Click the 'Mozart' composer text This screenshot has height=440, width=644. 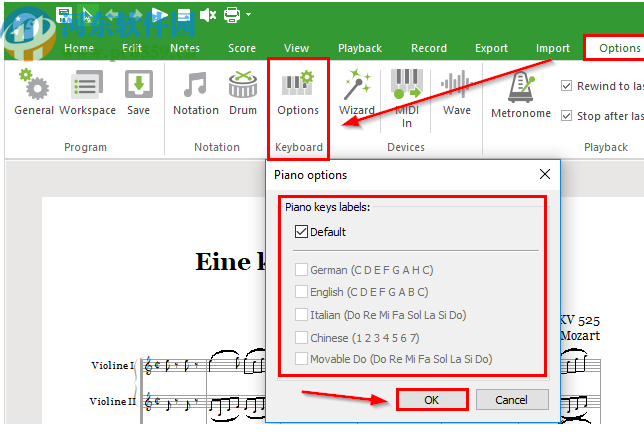580,336
